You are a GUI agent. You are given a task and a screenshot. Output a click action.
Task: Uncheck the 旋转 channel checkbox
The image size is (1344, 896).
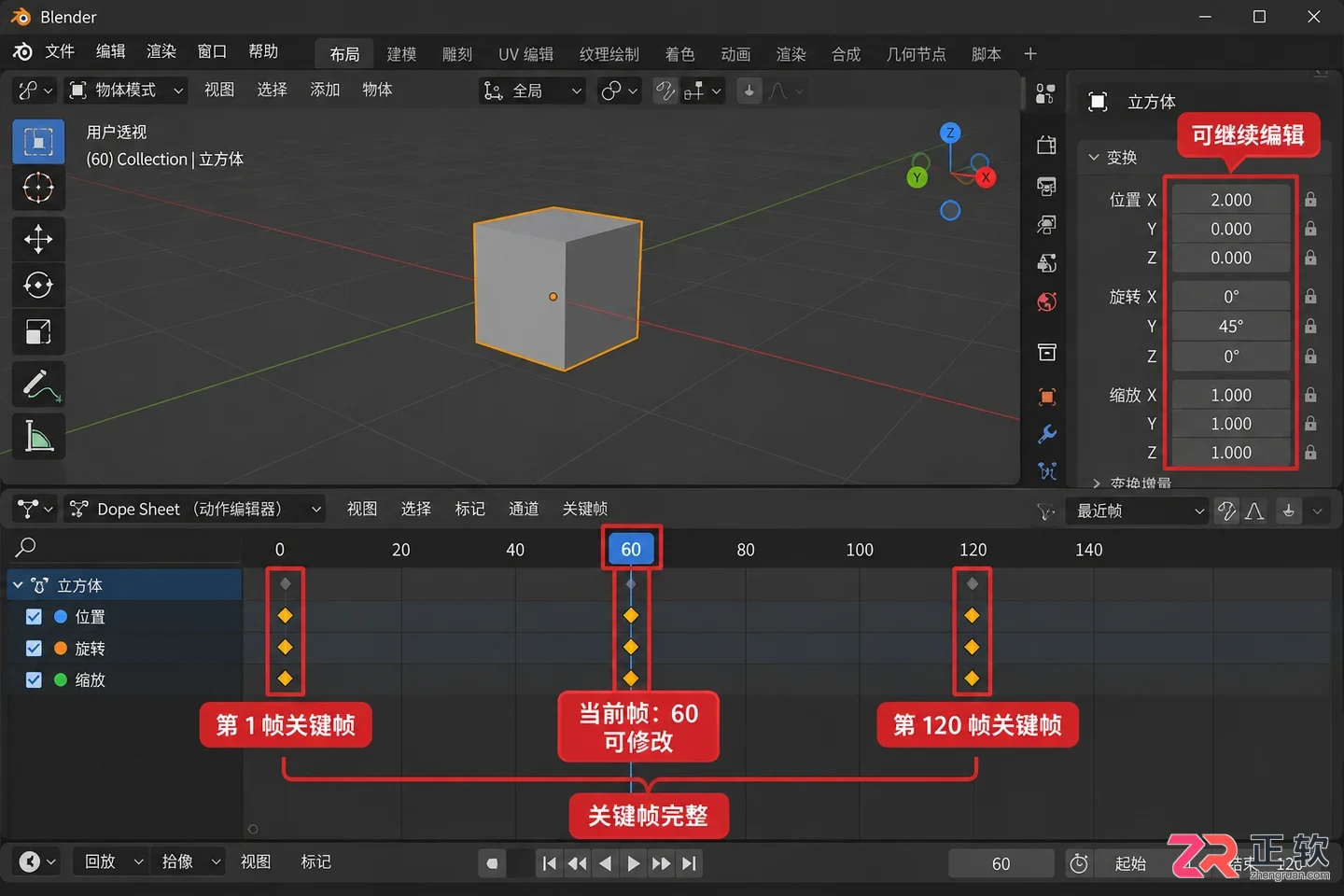[34, 649]
